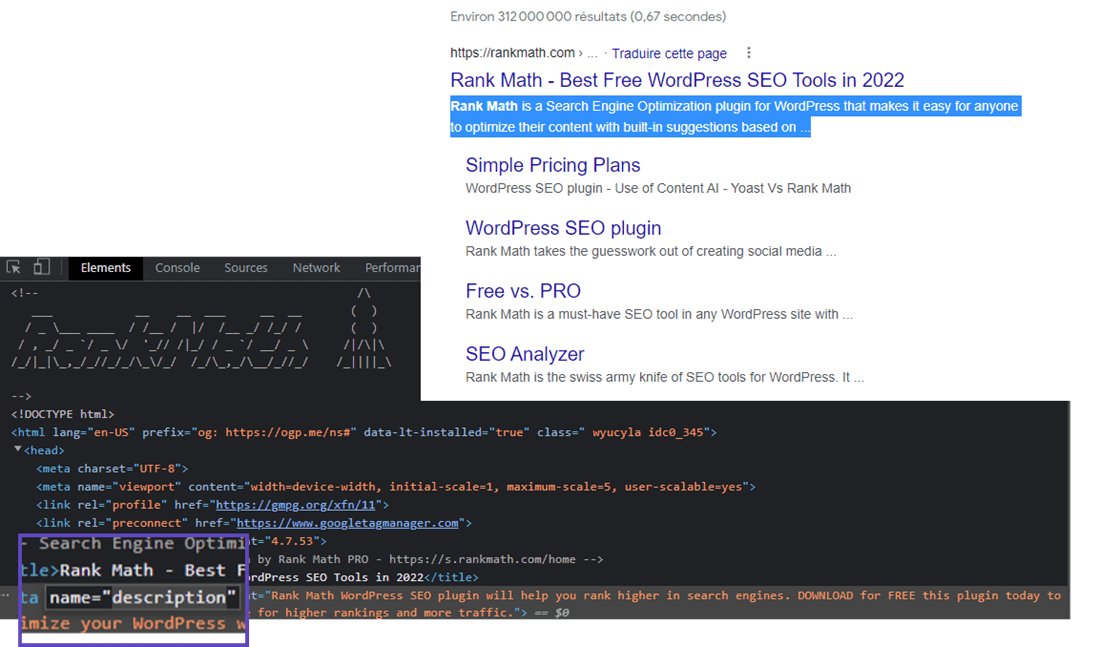Open the 'Simple Pricing Plans' sitelink
The height and width of the screenshot is (647, 1100).
(x=553, y=165)
